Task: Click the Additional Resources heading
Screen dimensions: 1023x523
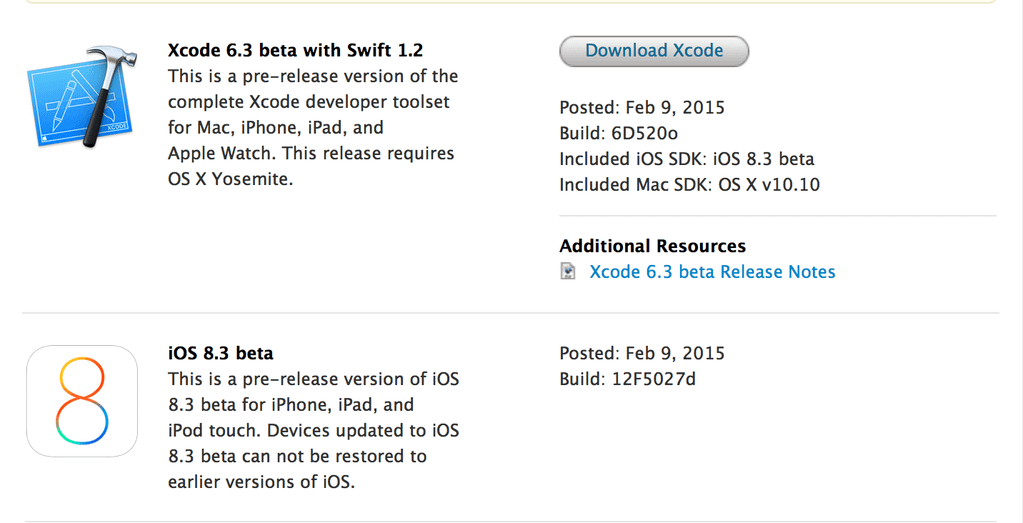Action: [x=652, y=246]
